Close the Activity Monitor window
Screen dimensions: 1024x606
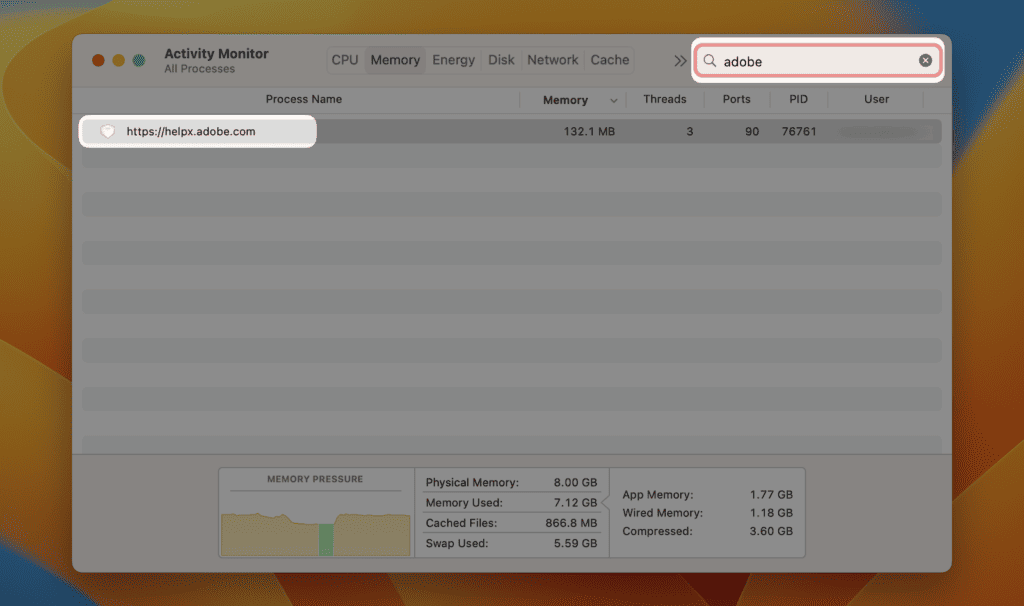(98, 60)
